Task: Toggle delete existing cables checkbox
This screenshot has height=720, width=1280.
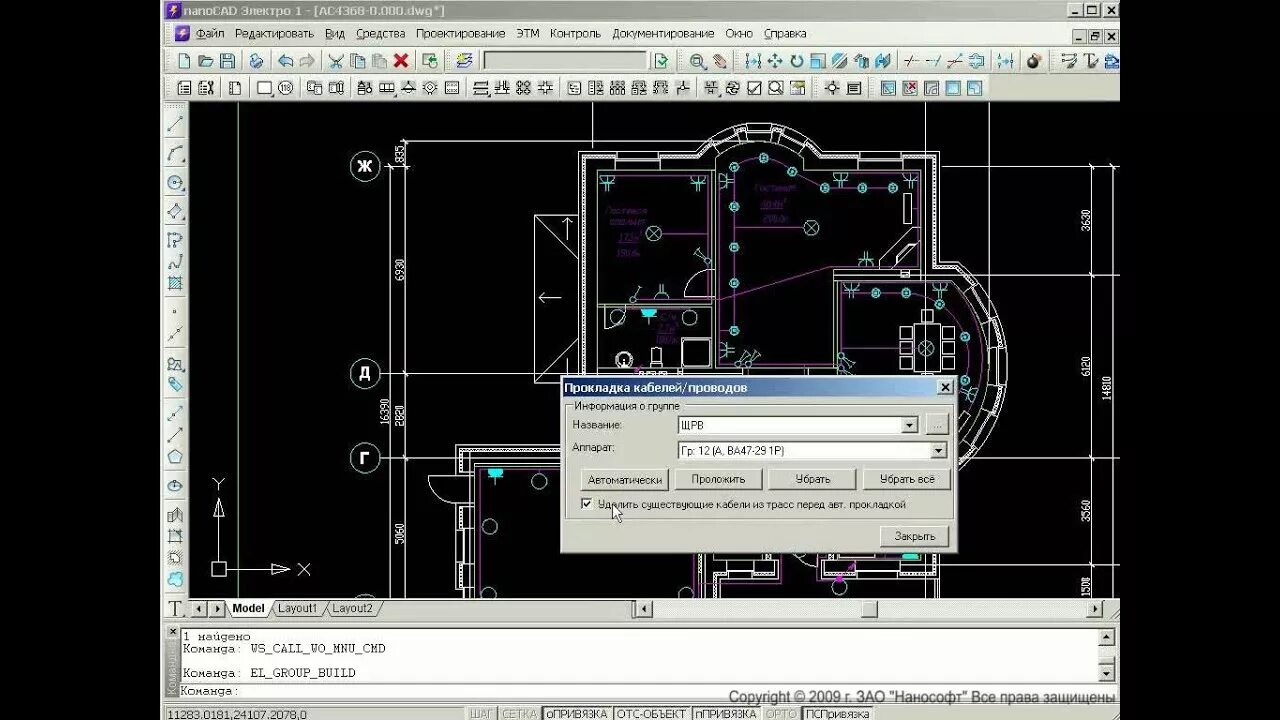Action: (x=586, y=504)
